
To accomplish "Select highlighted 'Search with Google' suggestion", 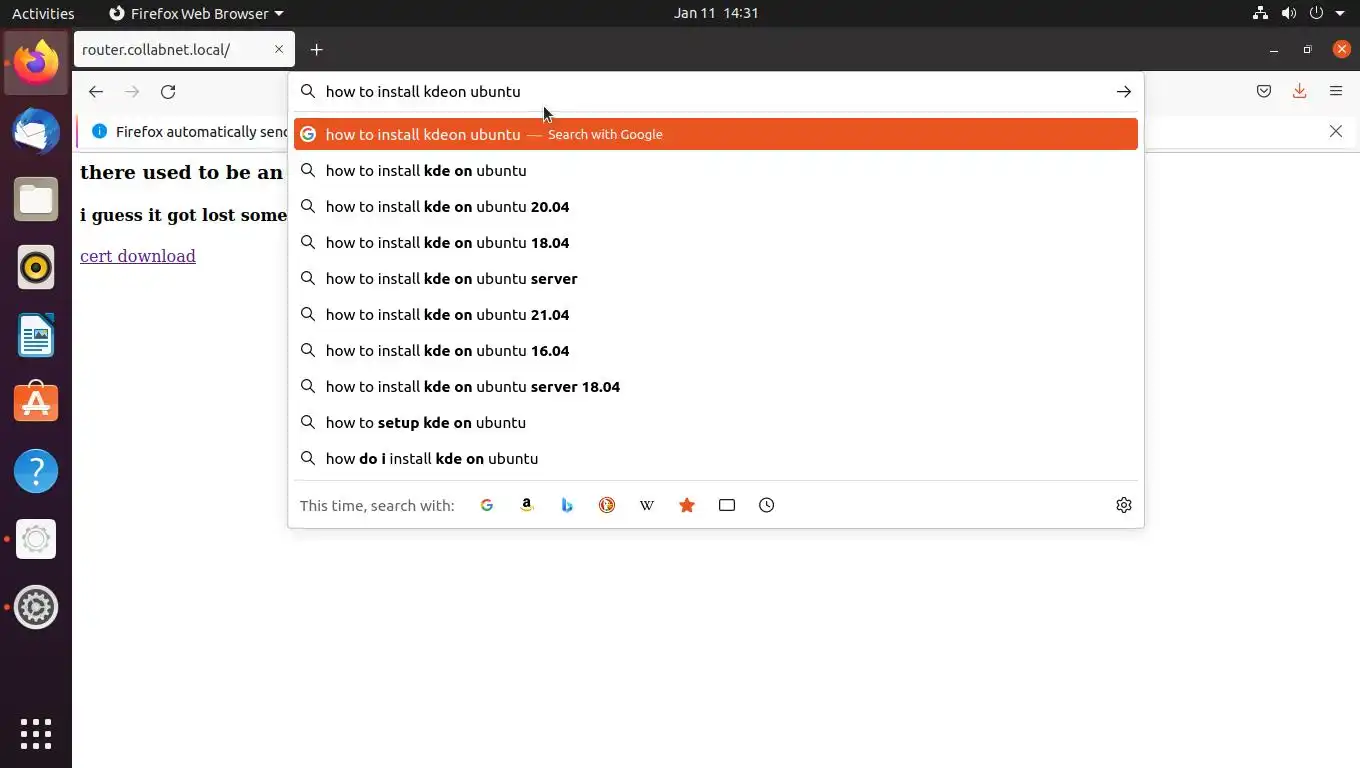I will coord(716,134).
